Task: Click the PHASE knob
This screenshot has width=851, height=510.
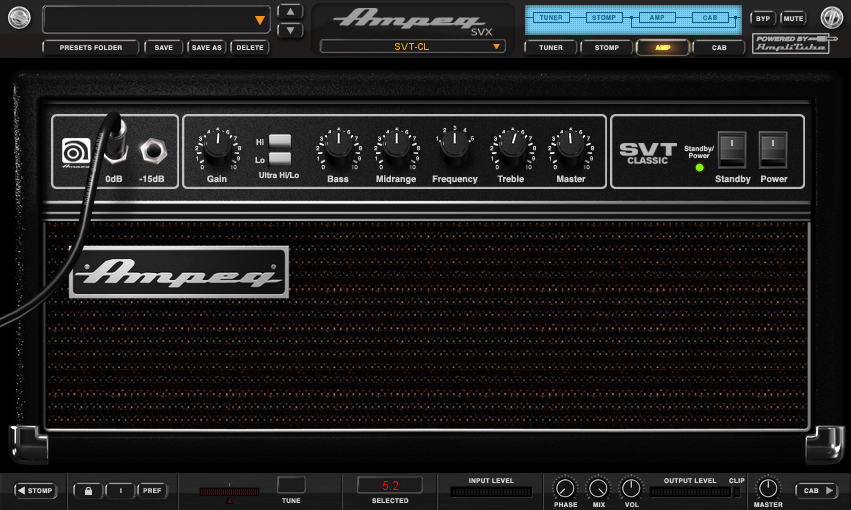Action: tap(565, 488)
